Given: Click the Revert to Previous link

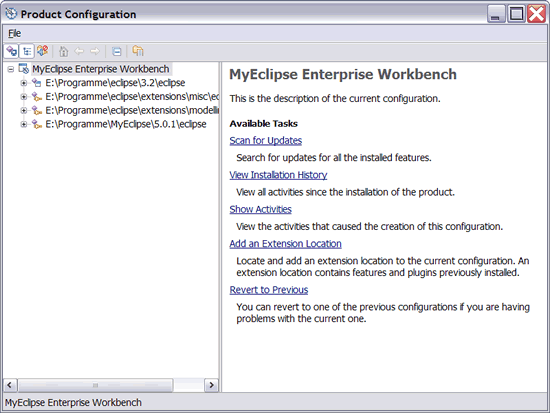Looking at the screenshot, I should 269,290.
